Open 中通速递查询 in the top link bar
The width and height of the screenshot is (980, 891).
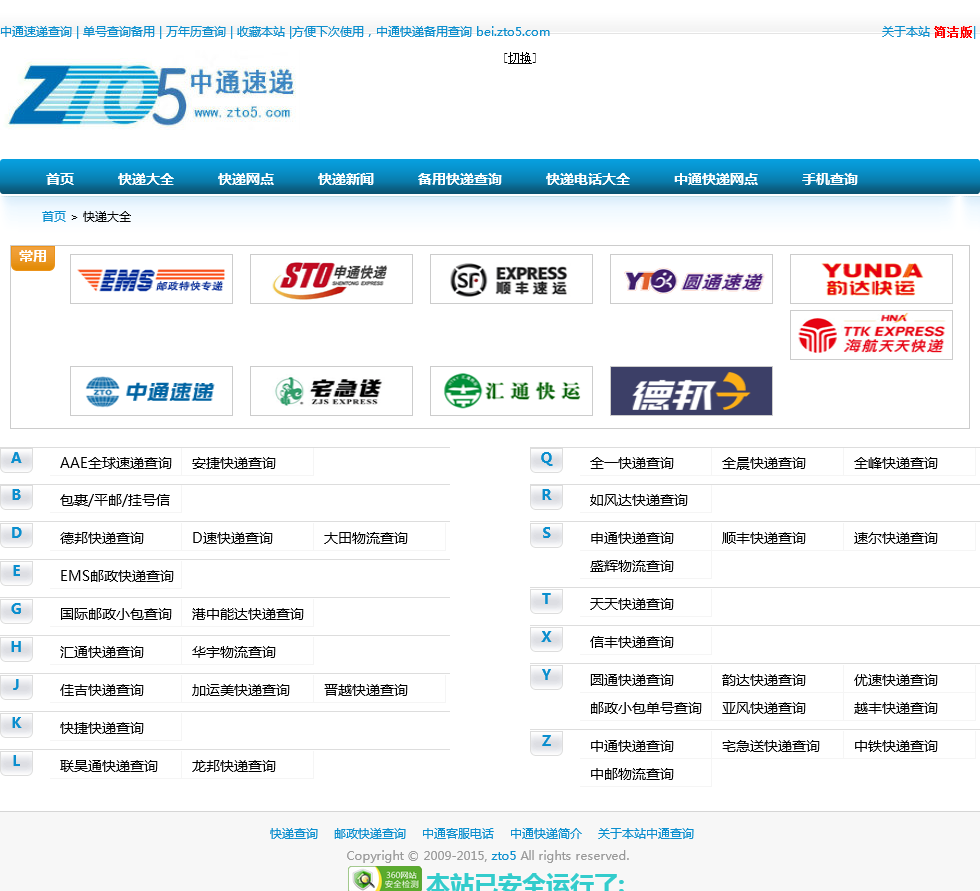click(x=36, y=32)
